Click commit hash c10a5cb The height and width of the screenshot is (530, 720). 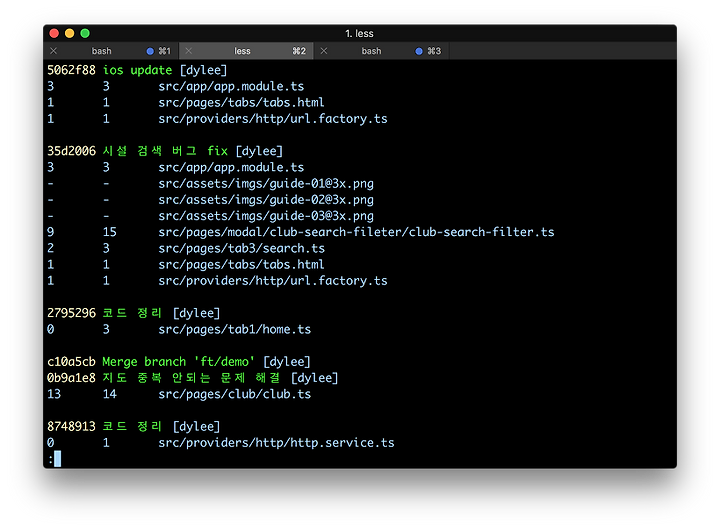(x=71, y=362)
